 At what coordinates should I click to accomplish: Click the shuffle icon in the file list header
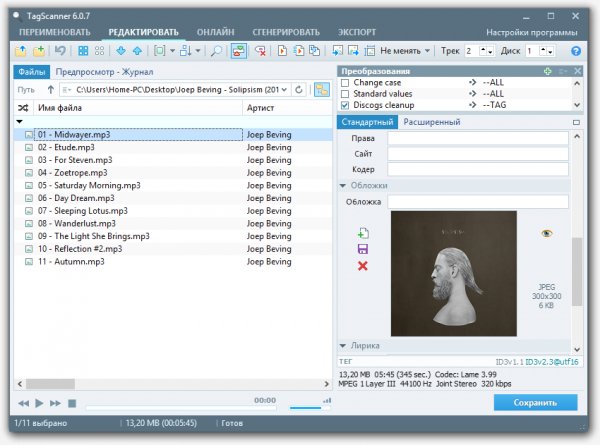[x=23, y=108]
